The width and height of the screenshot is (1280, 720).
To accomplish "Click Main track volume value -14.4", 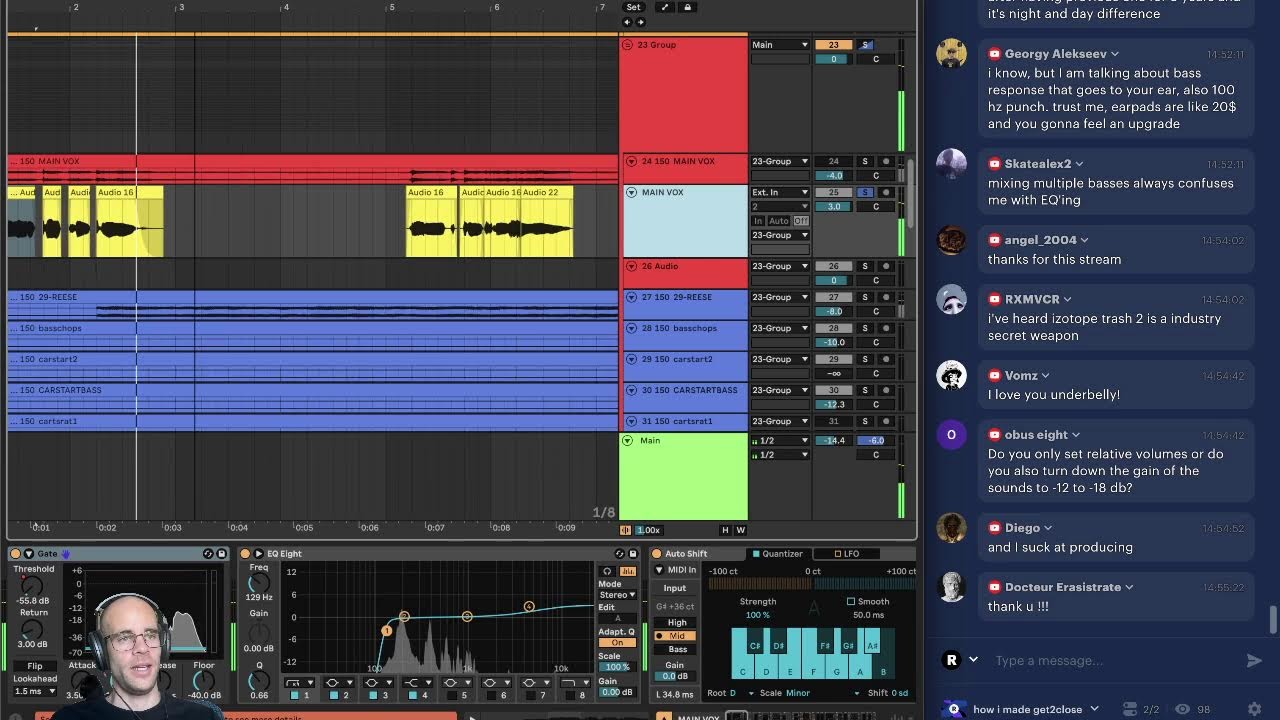I will (834, 440).
